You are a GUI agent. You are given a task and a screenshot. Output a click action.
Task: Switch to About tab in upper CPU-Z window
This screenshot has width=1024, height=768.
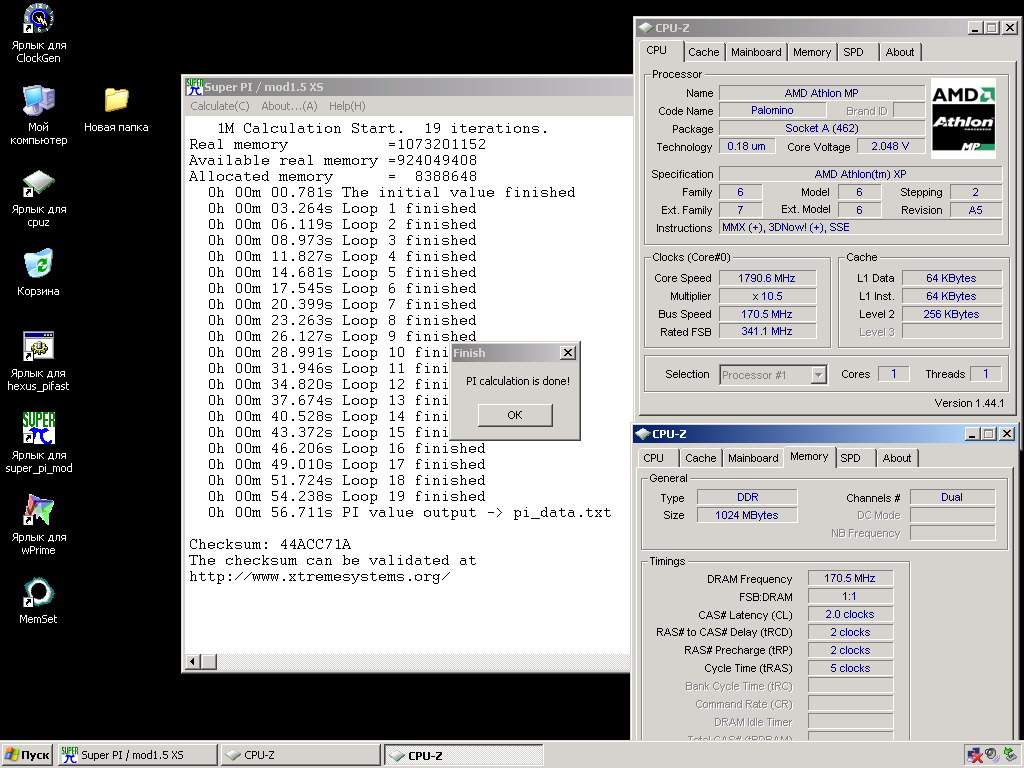899,52
